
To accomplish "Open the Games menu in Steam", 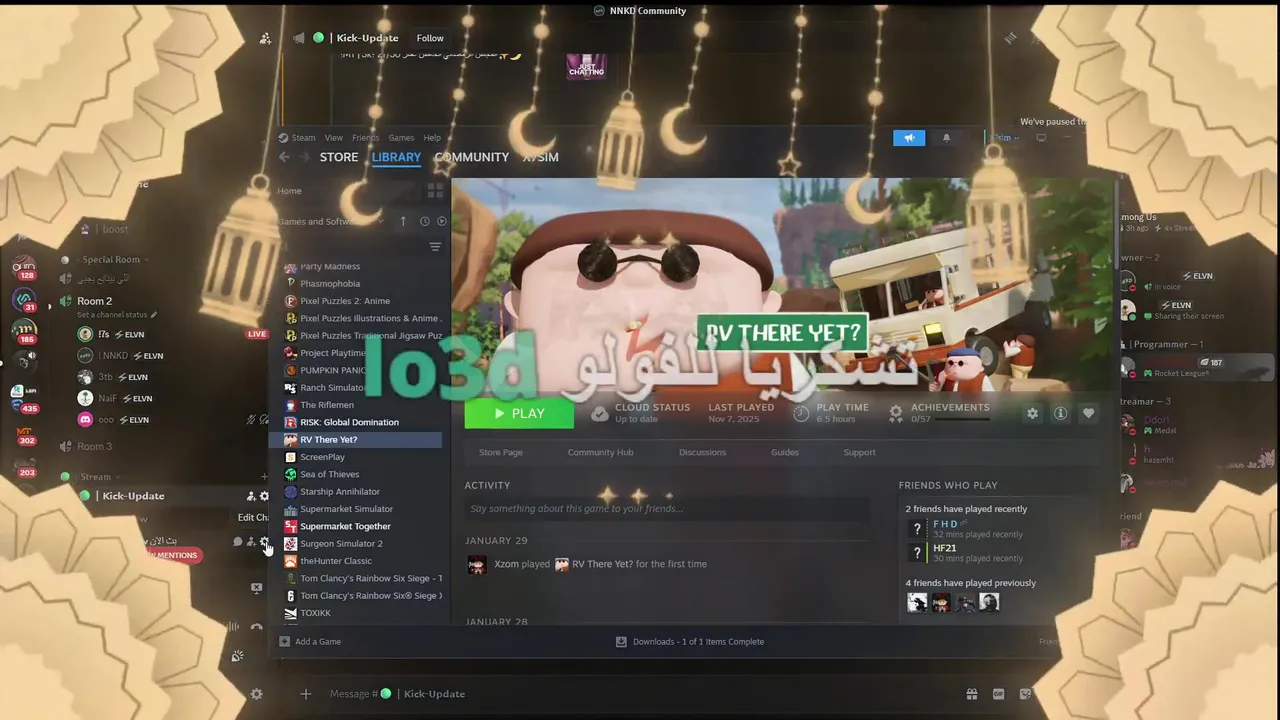I will 401,138.
